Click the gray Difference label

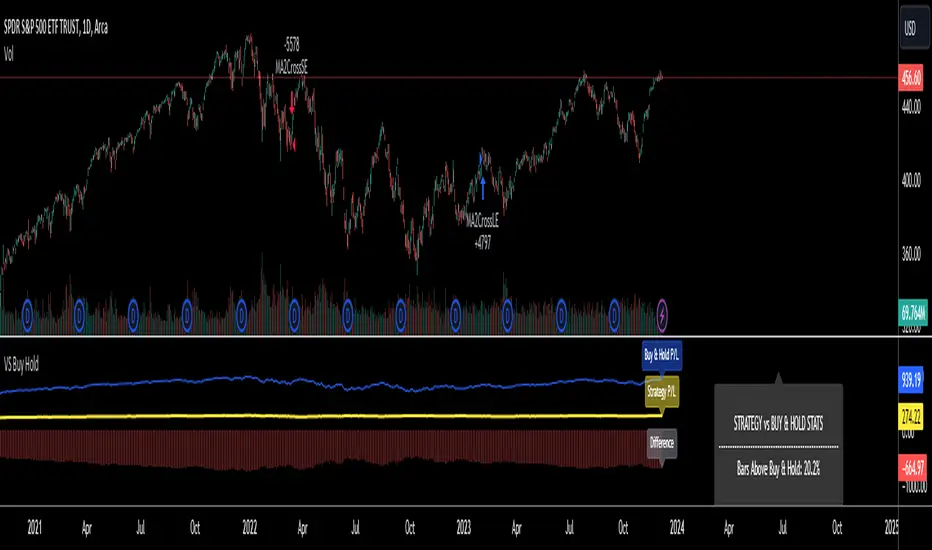tap(662, 443)
